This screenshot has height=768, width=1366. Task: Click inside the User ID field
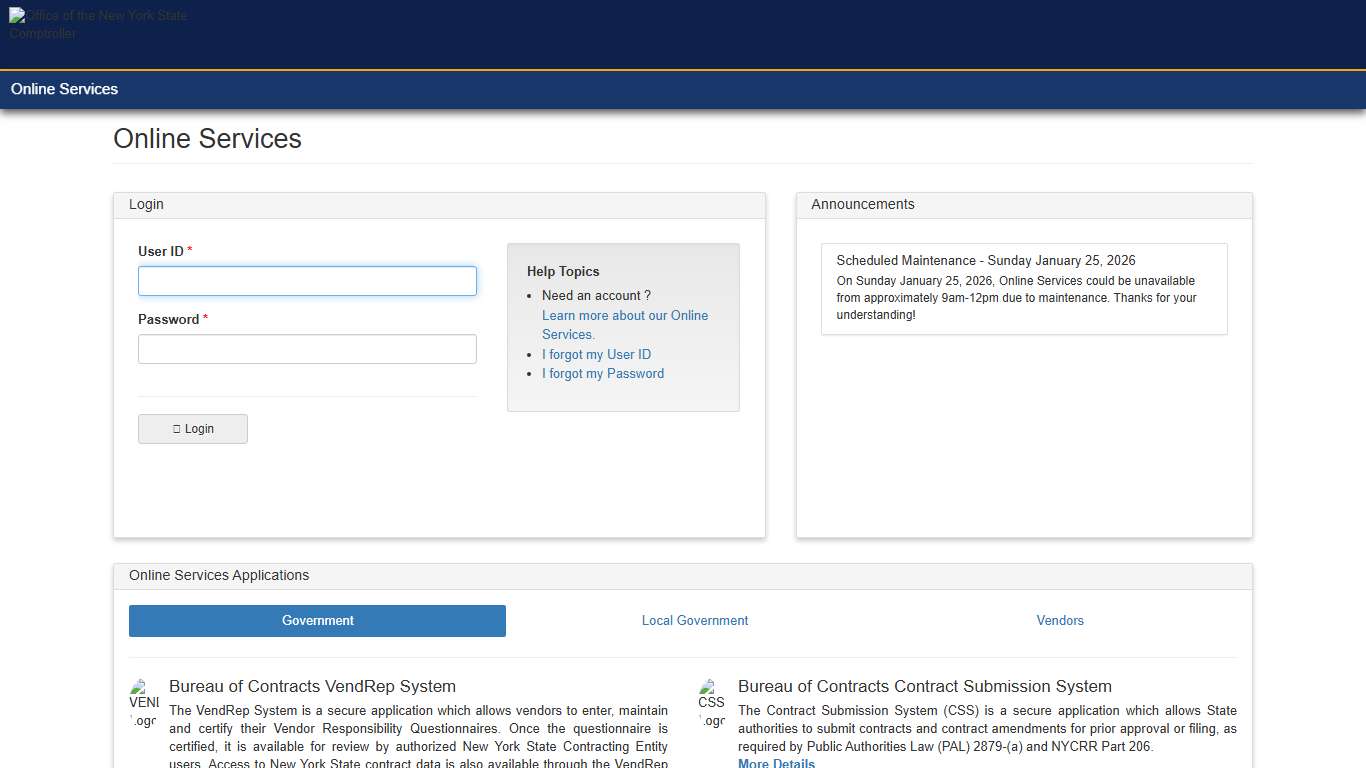coord(307,281)
